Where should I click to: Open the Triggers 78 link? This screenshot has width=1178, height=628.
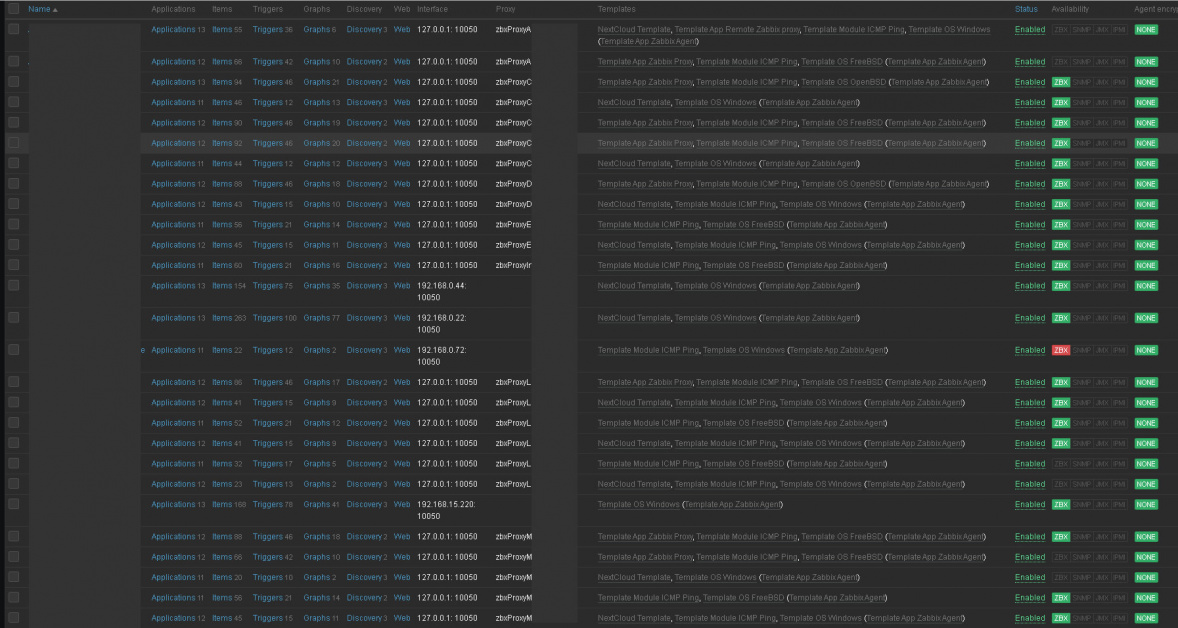click(273, 504)
